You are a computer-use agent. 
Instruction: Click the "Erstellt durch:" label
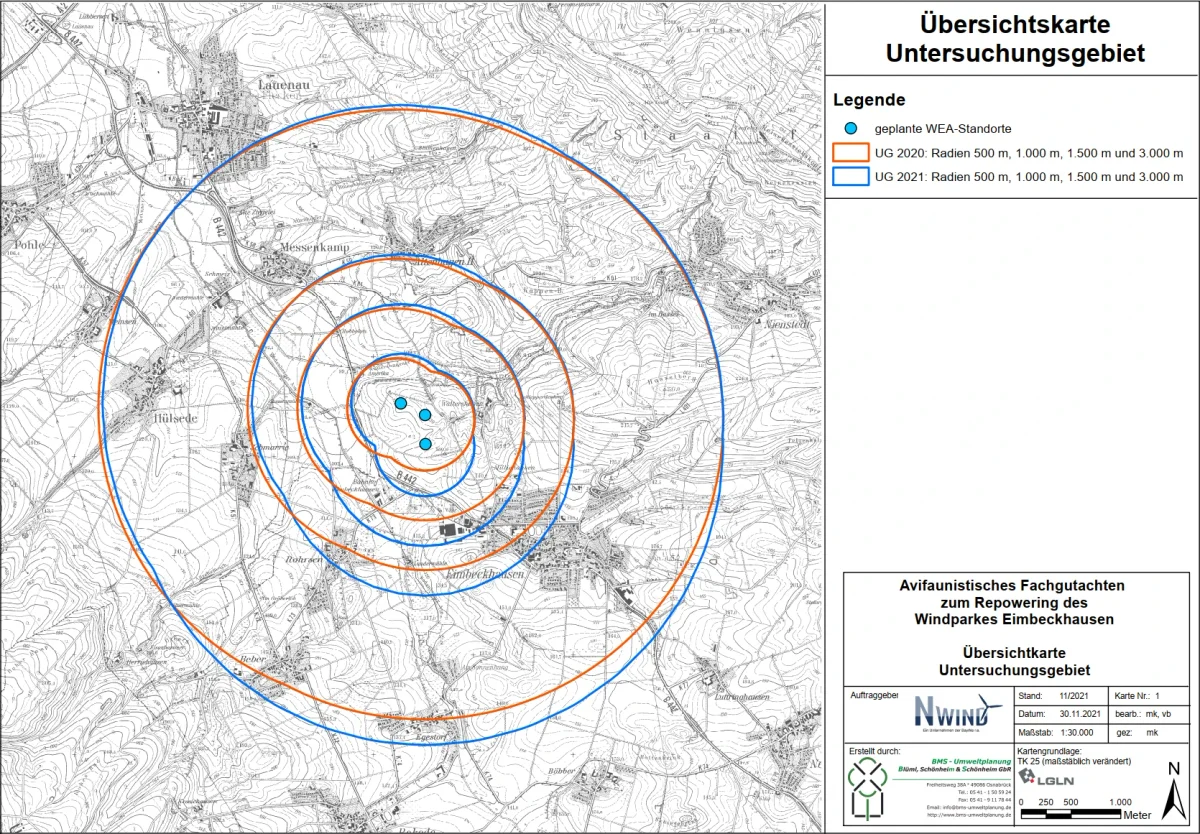(875, 750)
